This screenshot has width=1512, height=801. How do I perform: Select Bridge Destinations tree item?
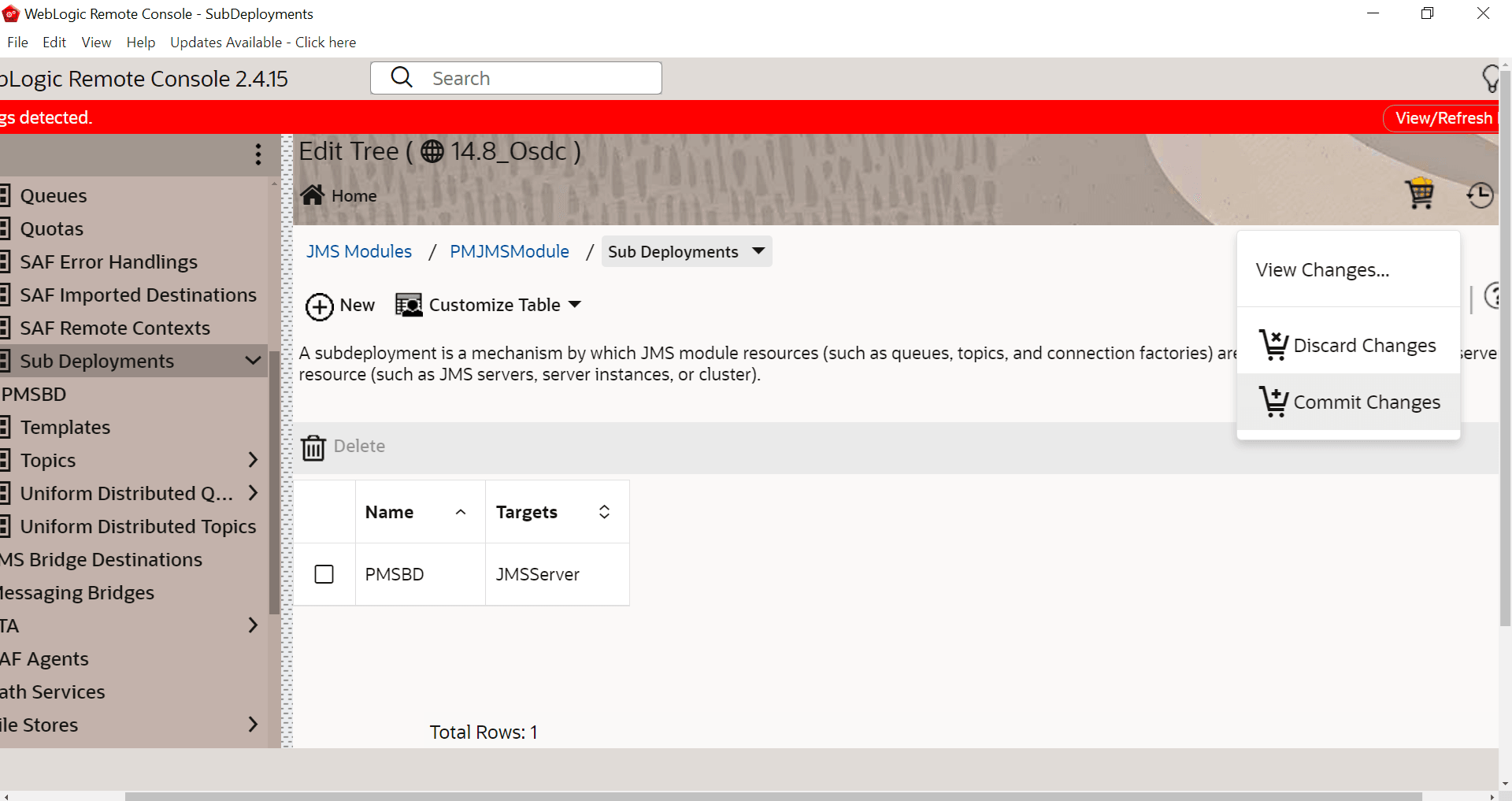click(101, 559)
